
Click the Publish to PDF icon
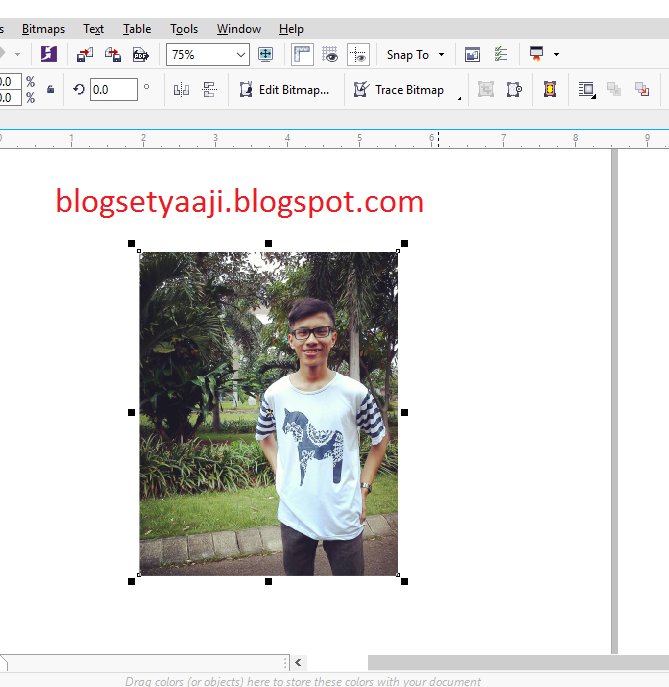coord(141,55)
